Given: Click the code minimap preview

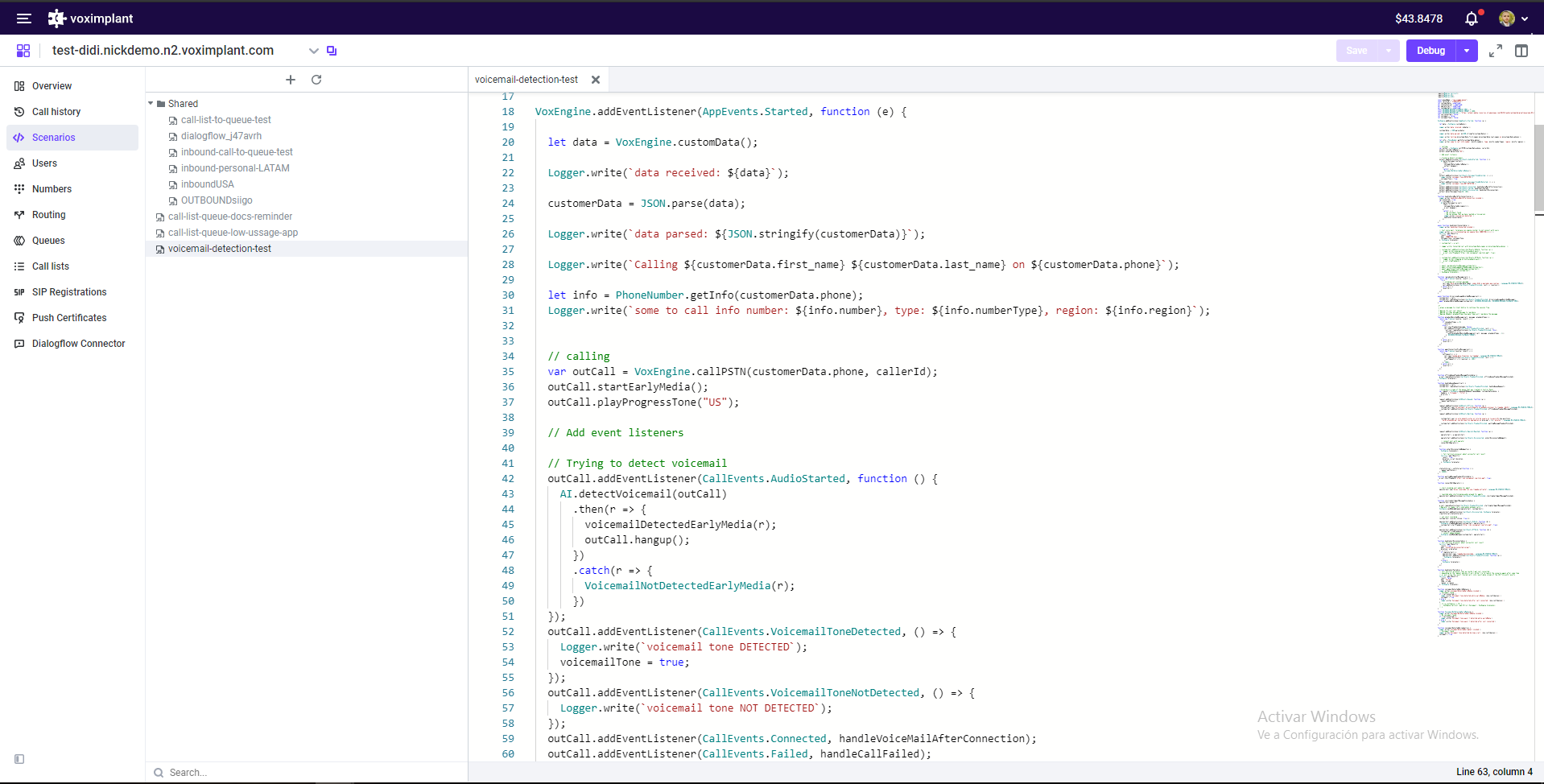Looking at the screenshot, I should pos(1484,364).
